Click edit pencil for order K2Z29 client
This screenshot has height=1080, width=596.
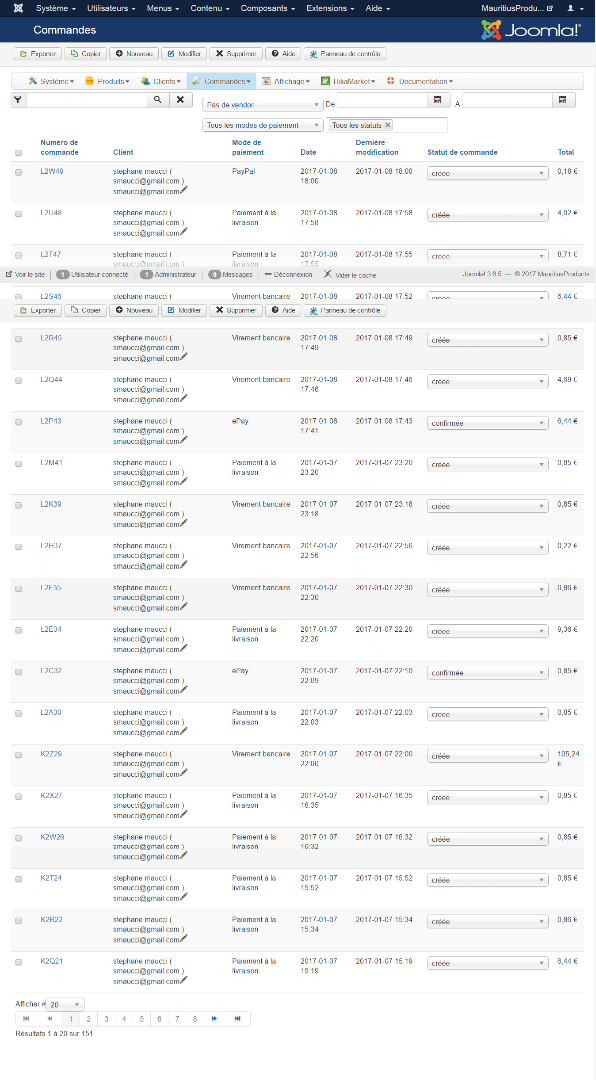point(184,773)
